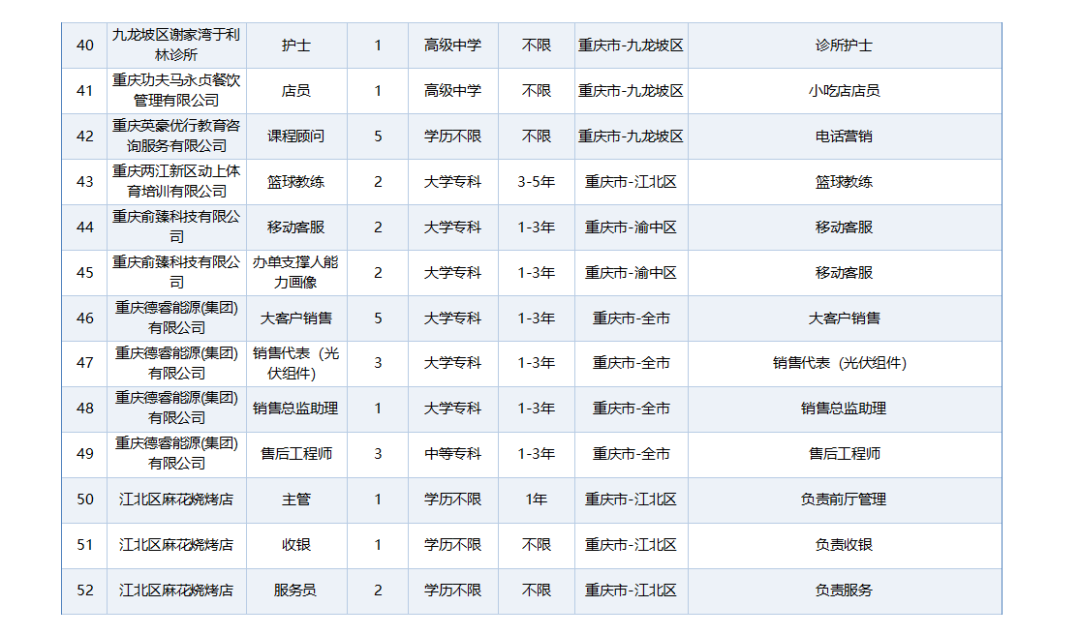The image size is (1080, 636).
Task: Select the 课程顾问 position cell
Action: pyautogui.click(x=295, y=136)
